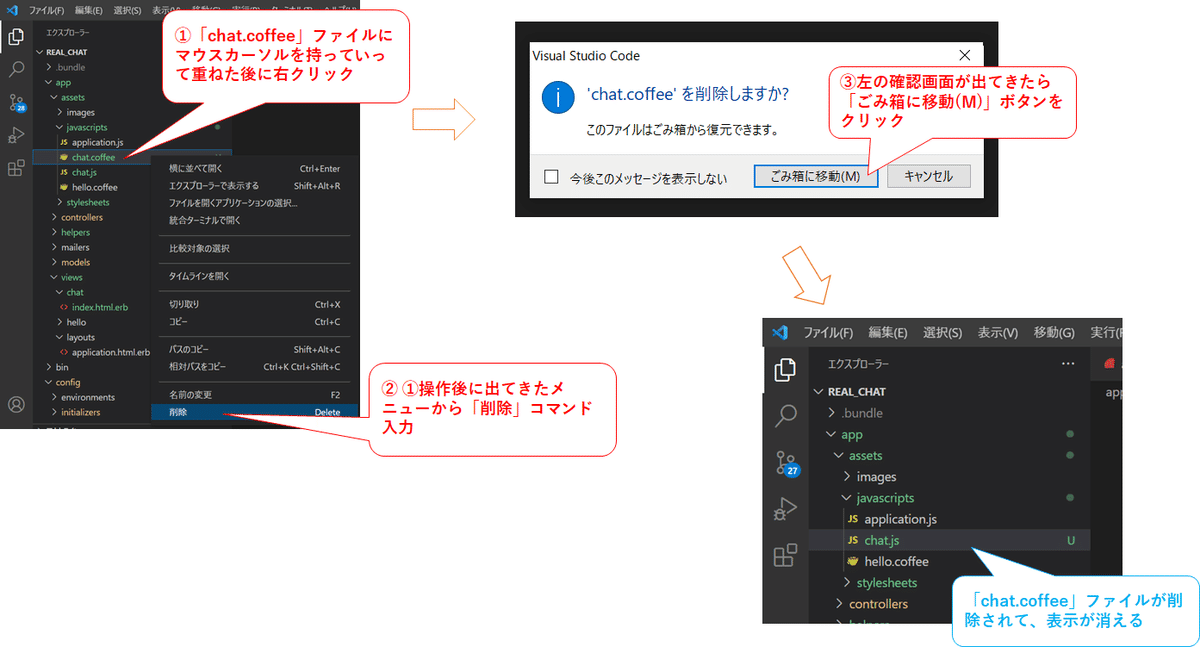Collapse REAL_CHAT root in the context-menu VS Code window
This screenshot has width=1200, height=647.
(39, 52)
